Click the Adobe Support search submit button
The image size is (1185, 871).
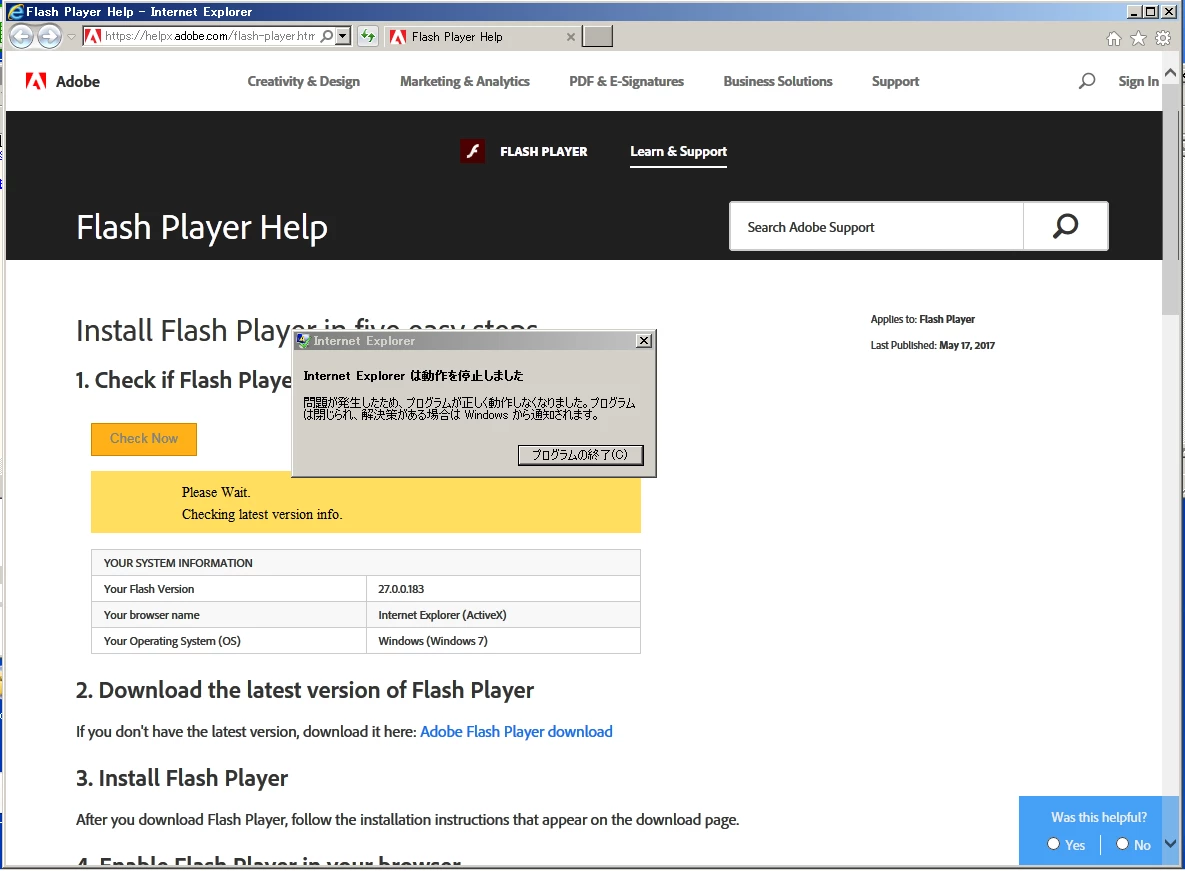[1066, 226]
